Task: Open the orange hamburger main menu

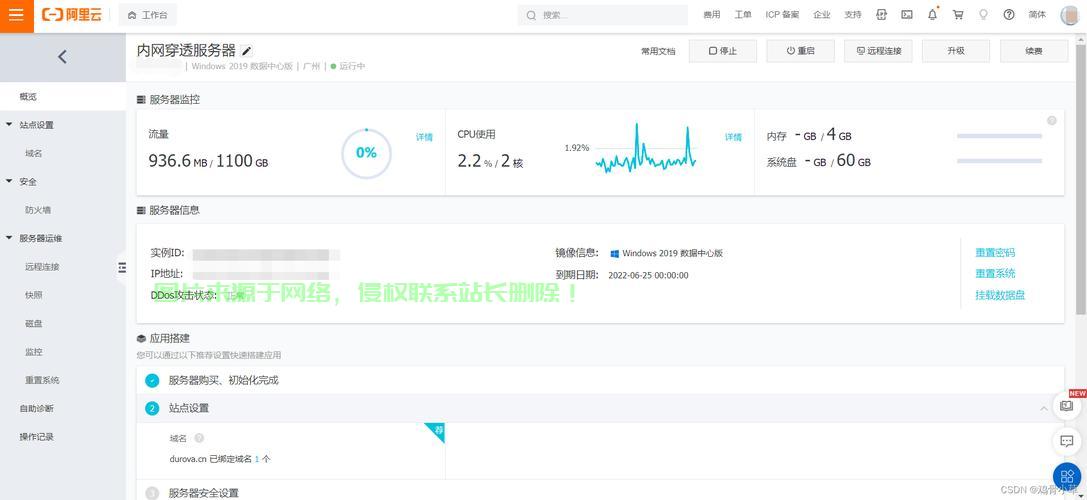Action: (16, 15)
